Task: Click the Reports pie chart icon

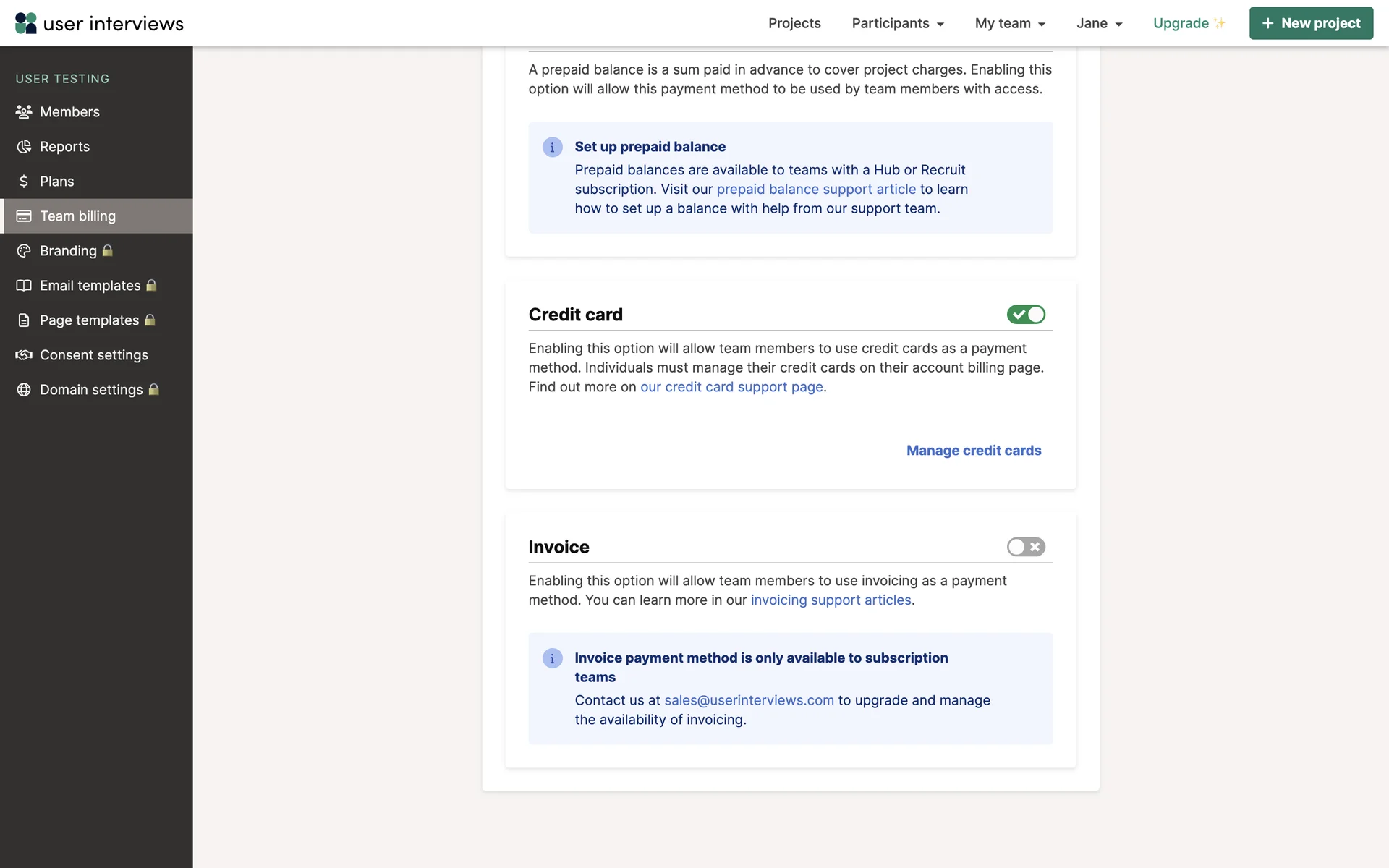Action: click(24, 147)
